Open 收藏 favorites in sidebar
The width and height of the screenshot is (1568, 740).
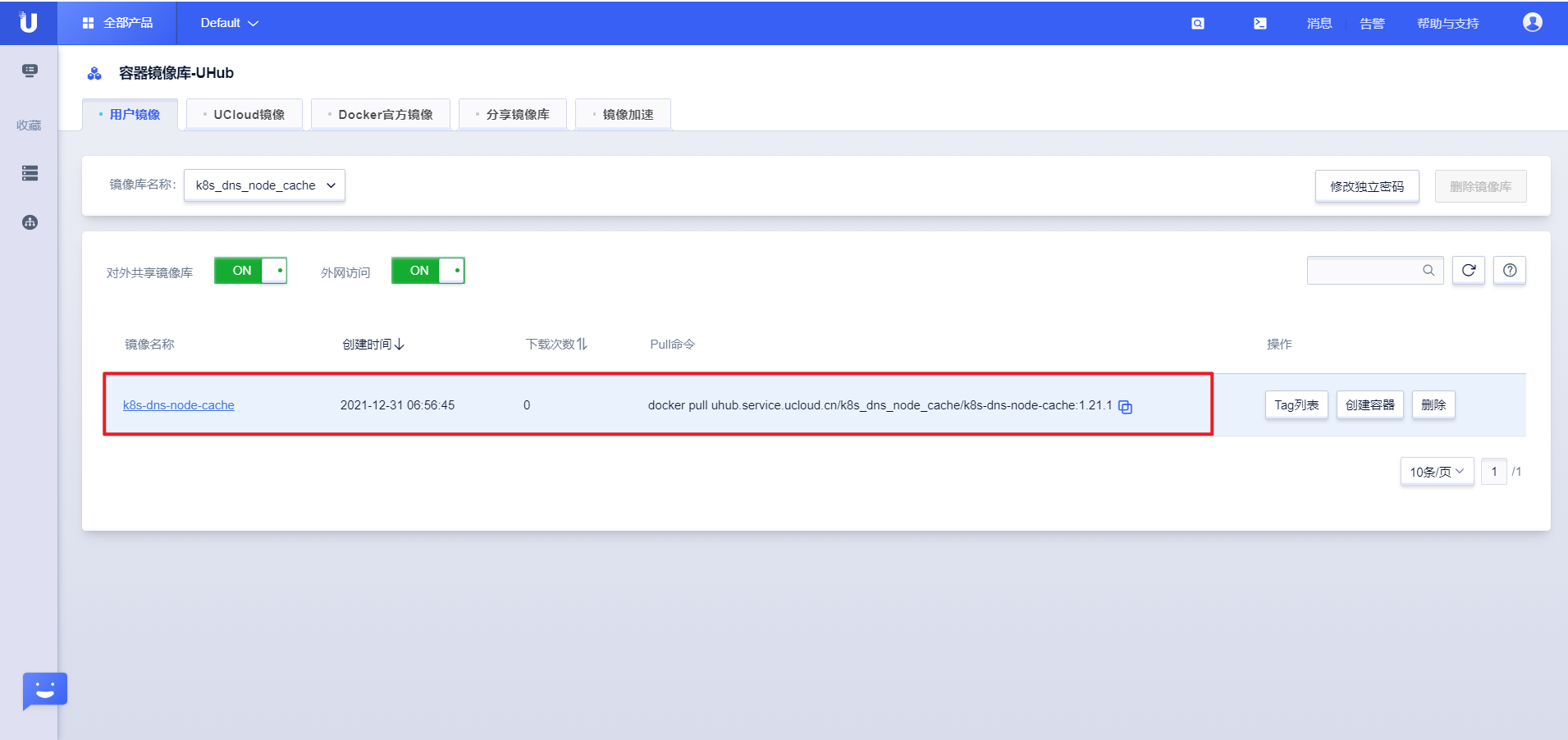pos(29,126)
